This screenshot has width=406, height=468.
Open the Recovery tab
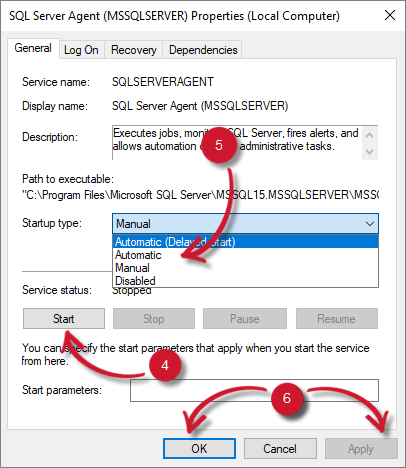coord(134,50)
